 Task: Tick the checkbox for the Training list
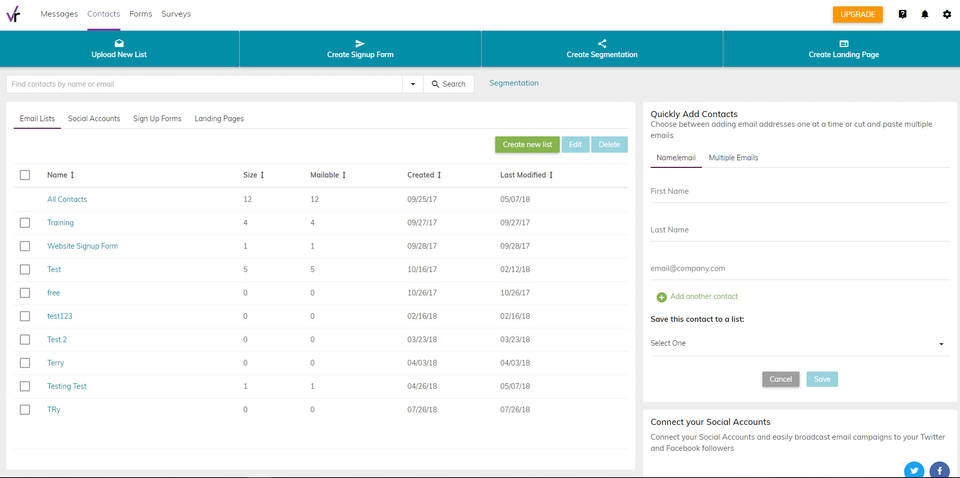25,223
